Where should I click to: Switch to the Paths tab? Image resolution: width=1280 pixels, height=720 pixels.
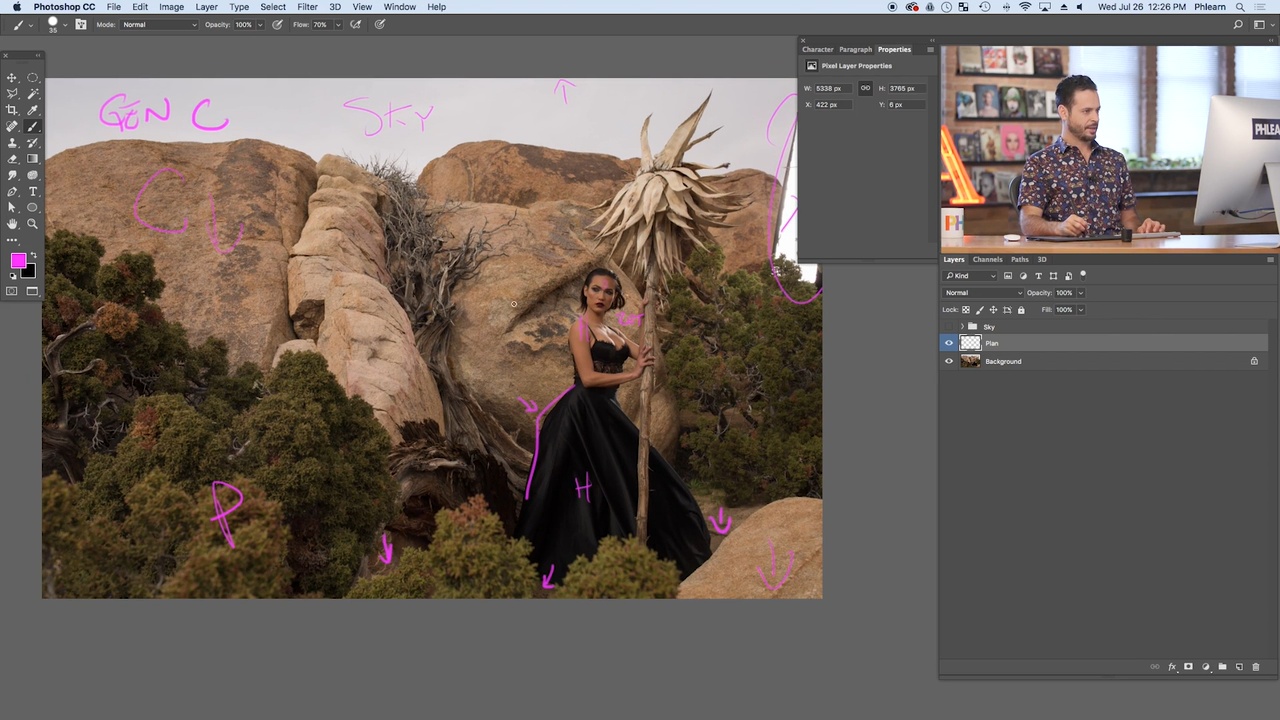click(x=1019, y=259)
